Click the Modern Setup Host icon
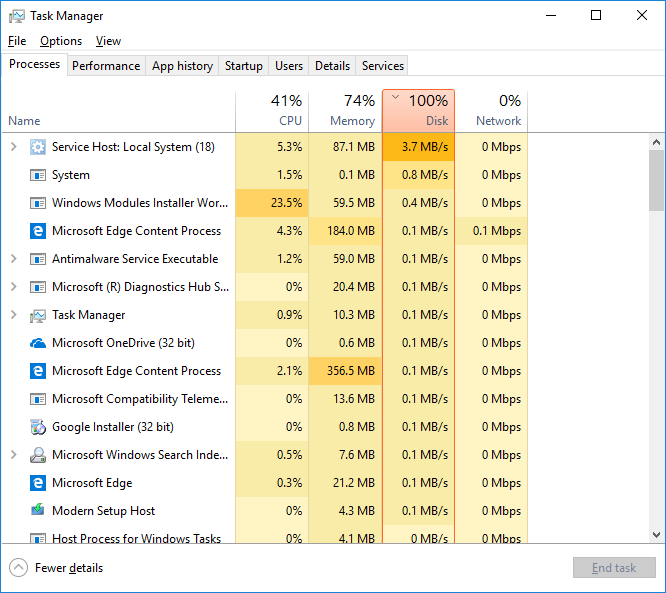Image resolution: width=666 pixels, height=593 pixels. 38,510
